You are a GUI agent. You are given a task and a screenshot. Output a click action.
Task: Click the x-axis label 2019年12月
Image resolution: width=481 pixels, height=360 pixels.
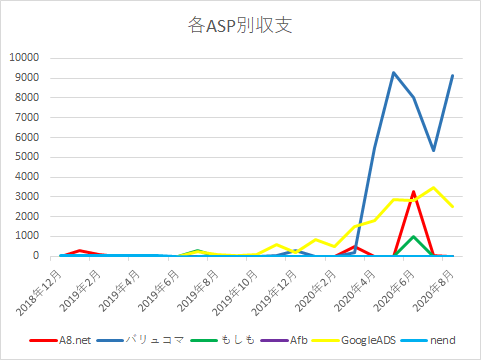274,293
